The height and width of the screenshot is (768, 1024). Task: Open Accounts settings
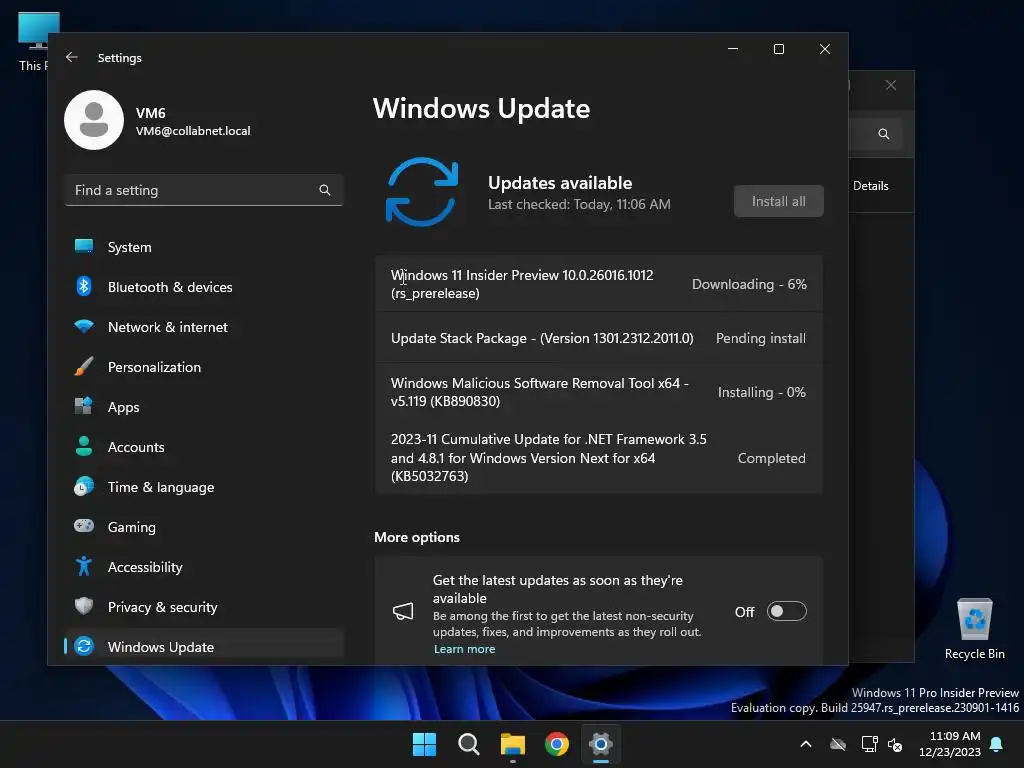tap(204, 447)
